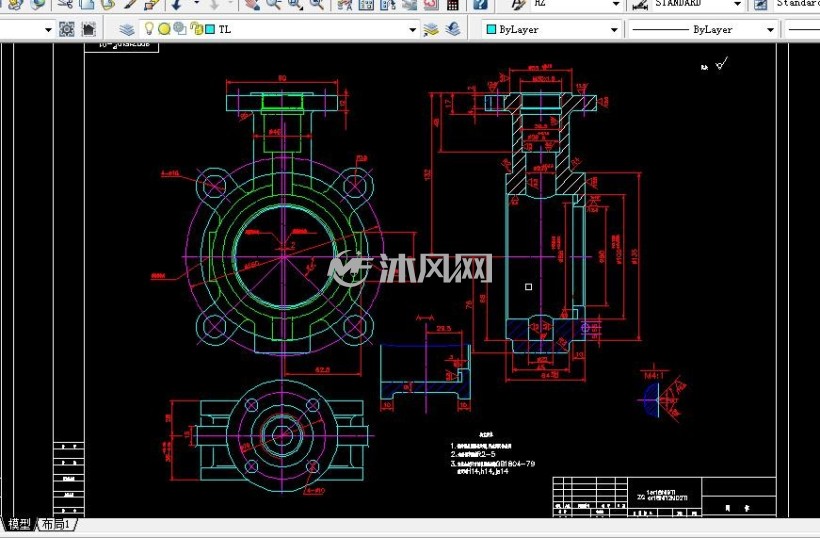Click the Workspace Settings gear icon
This screenshot has width=820, height=538.
[66, 29]
